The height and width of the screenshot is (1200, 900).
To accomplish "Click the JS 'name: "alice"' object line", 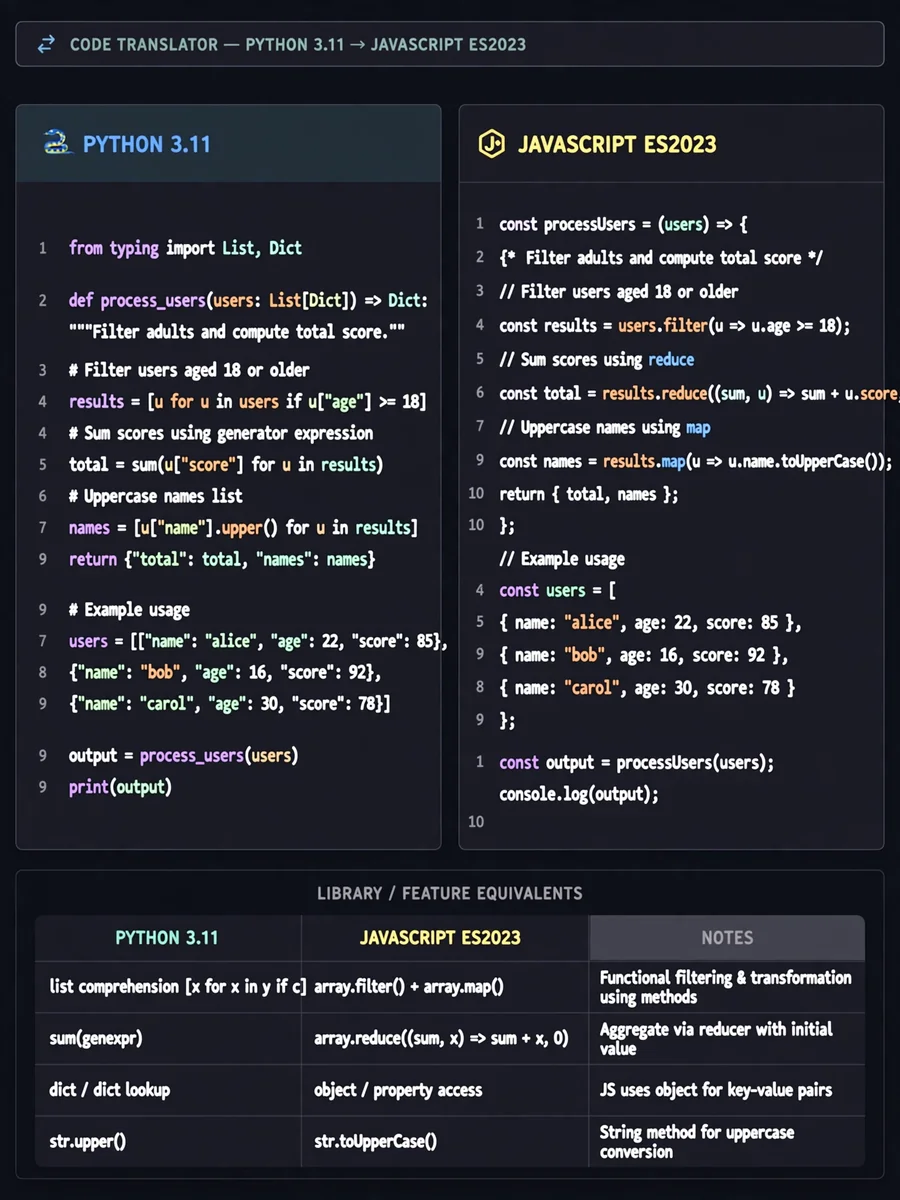I will (651, 623).
